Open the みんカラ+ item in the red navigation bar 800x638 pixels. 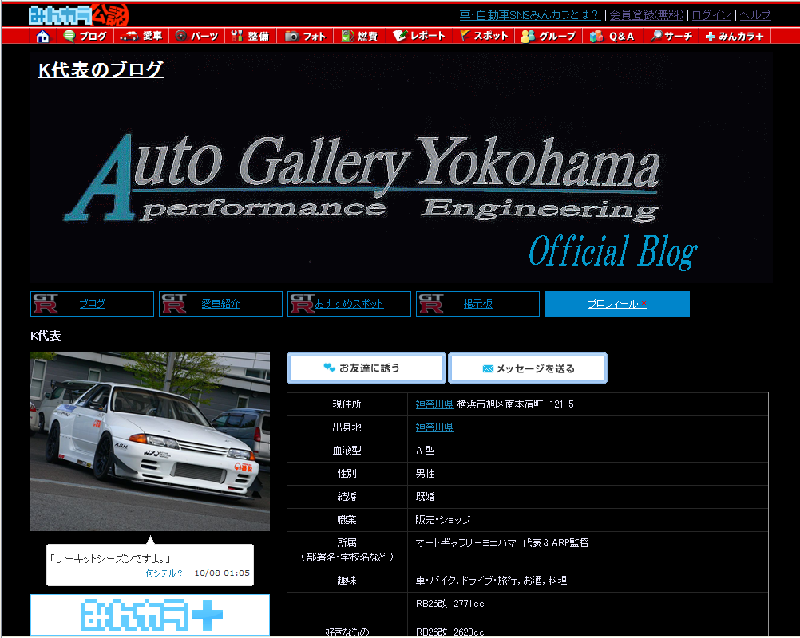point(734,36)
